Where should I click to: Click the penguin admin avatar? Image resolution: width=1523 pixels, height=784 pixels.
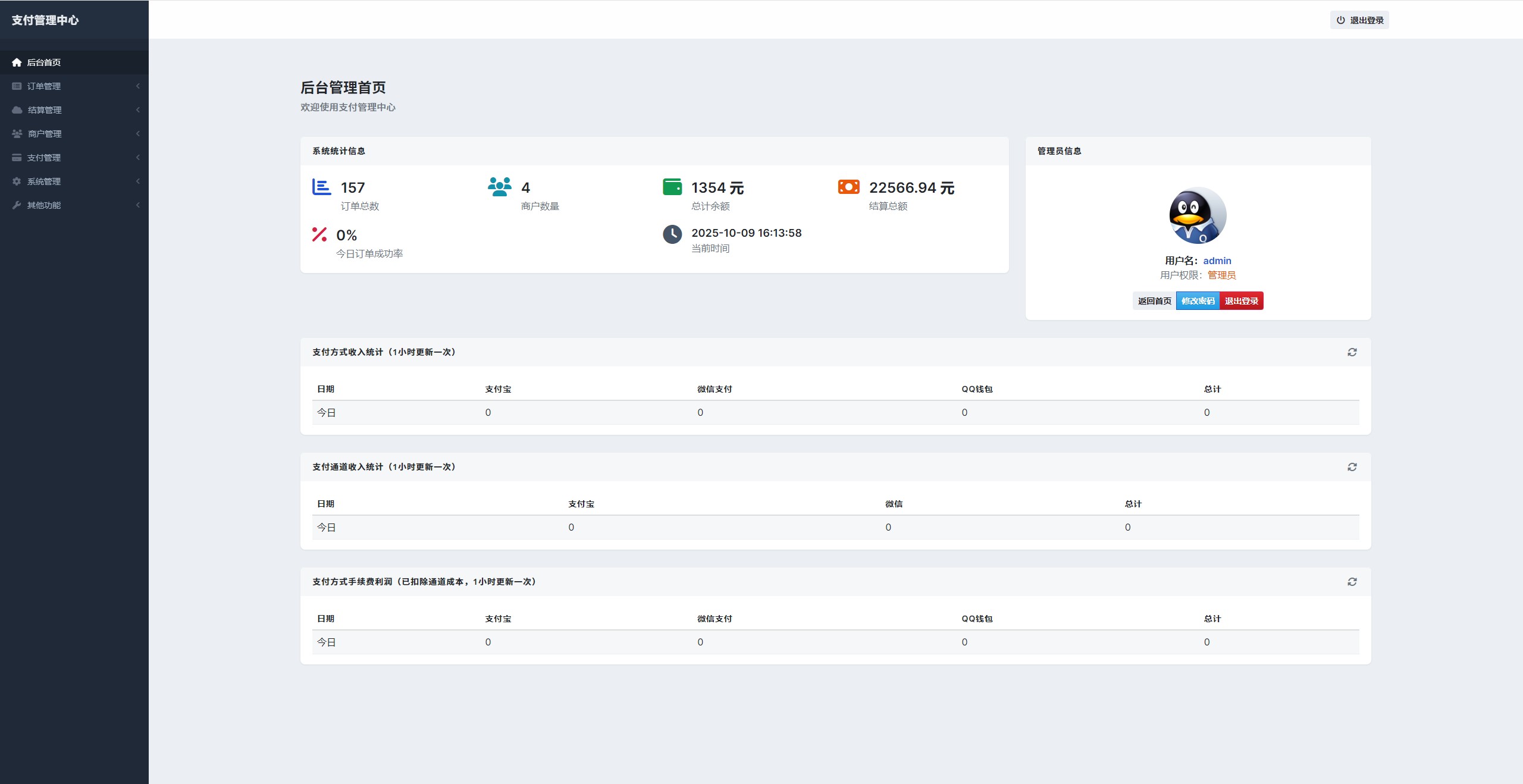click(1198, 216)
